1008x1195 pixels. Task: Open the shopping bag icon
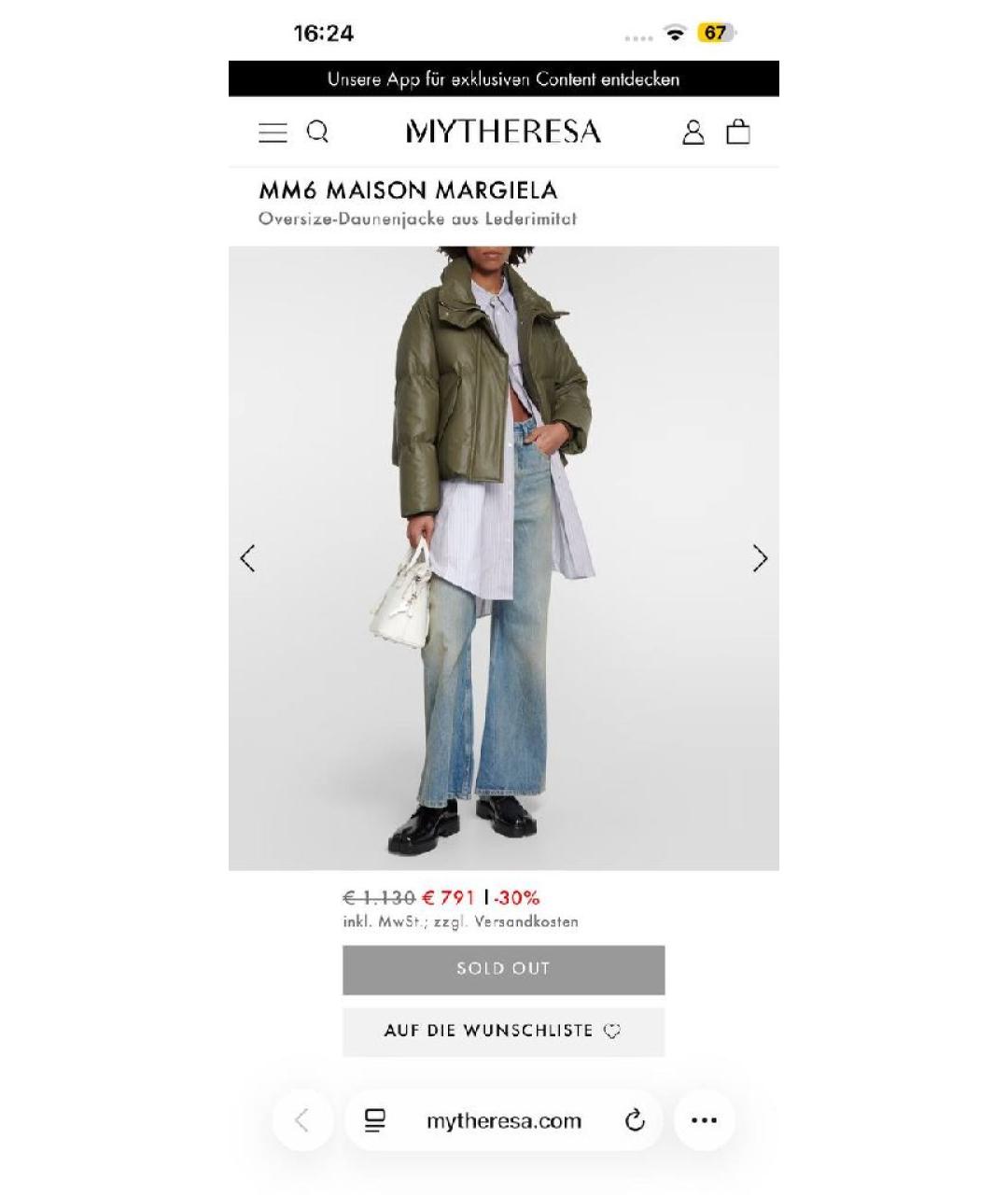(738, 131)
